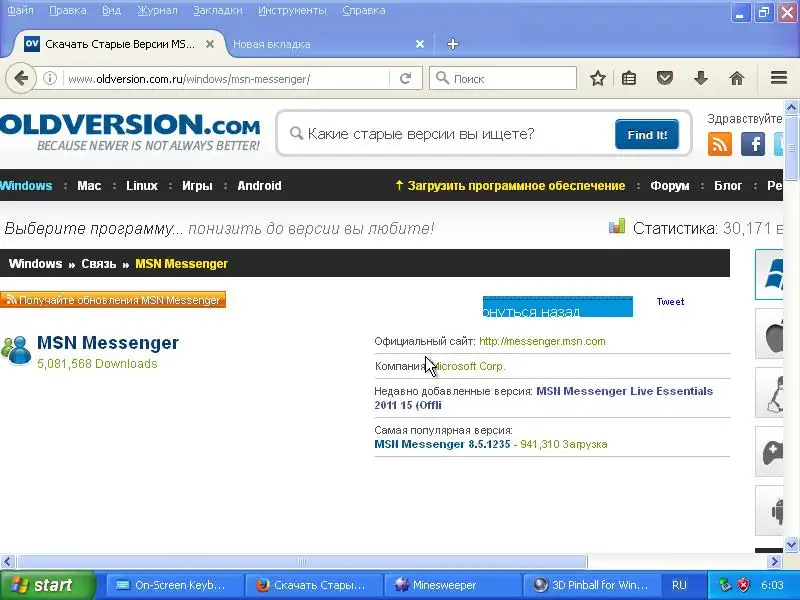Close the 'Новая вкладка' tab
Image resolution: width=800 pixels, height=600 pixels.
[x=420, y=44]
